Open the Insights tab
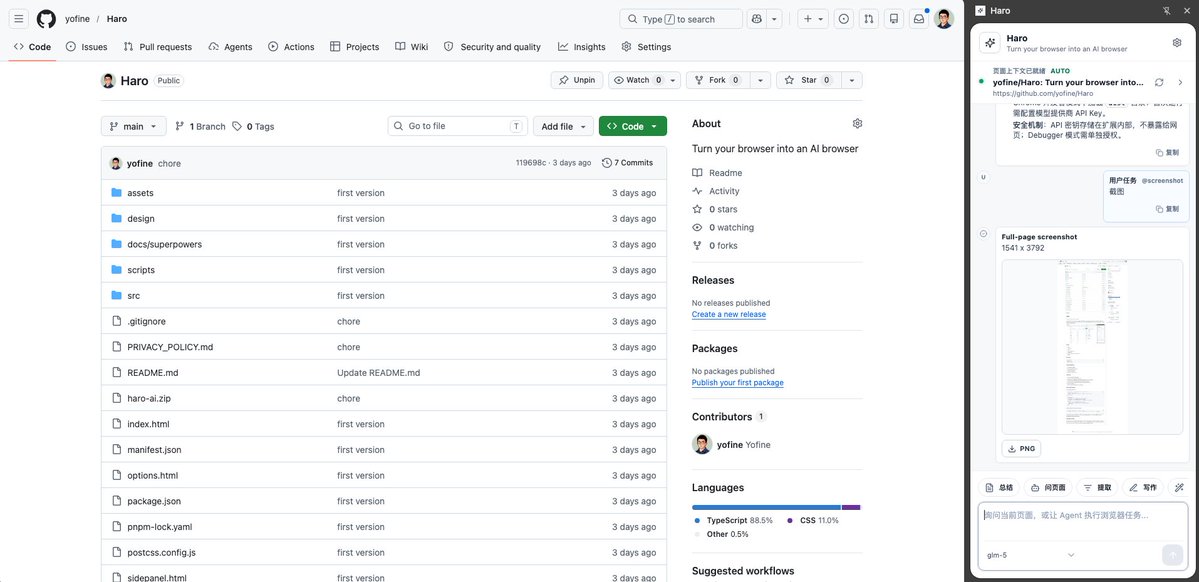The image size is (1199, 582). tap(582, 47)
